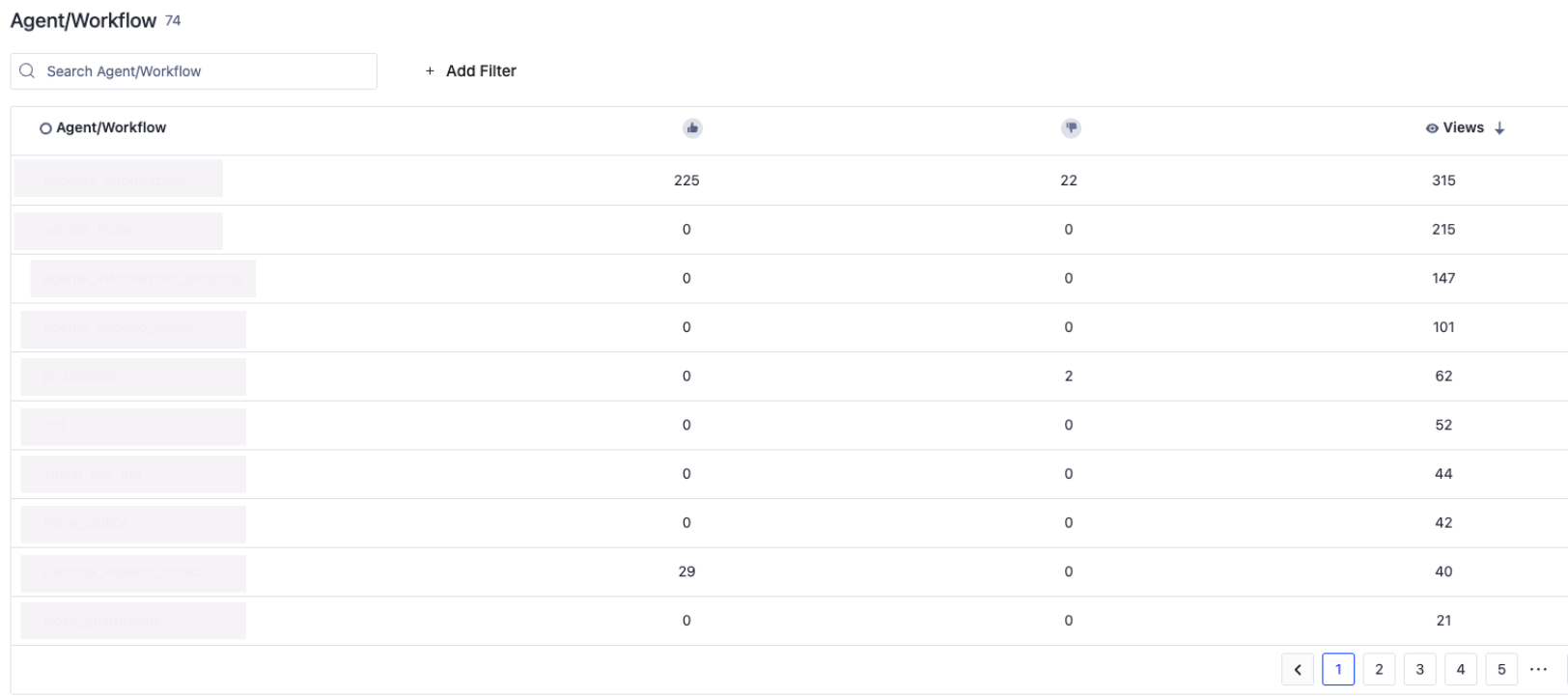Viewport: 1568px width, 697px height.
Task: Select page 1 in pagination
Action: point(1338,669)
